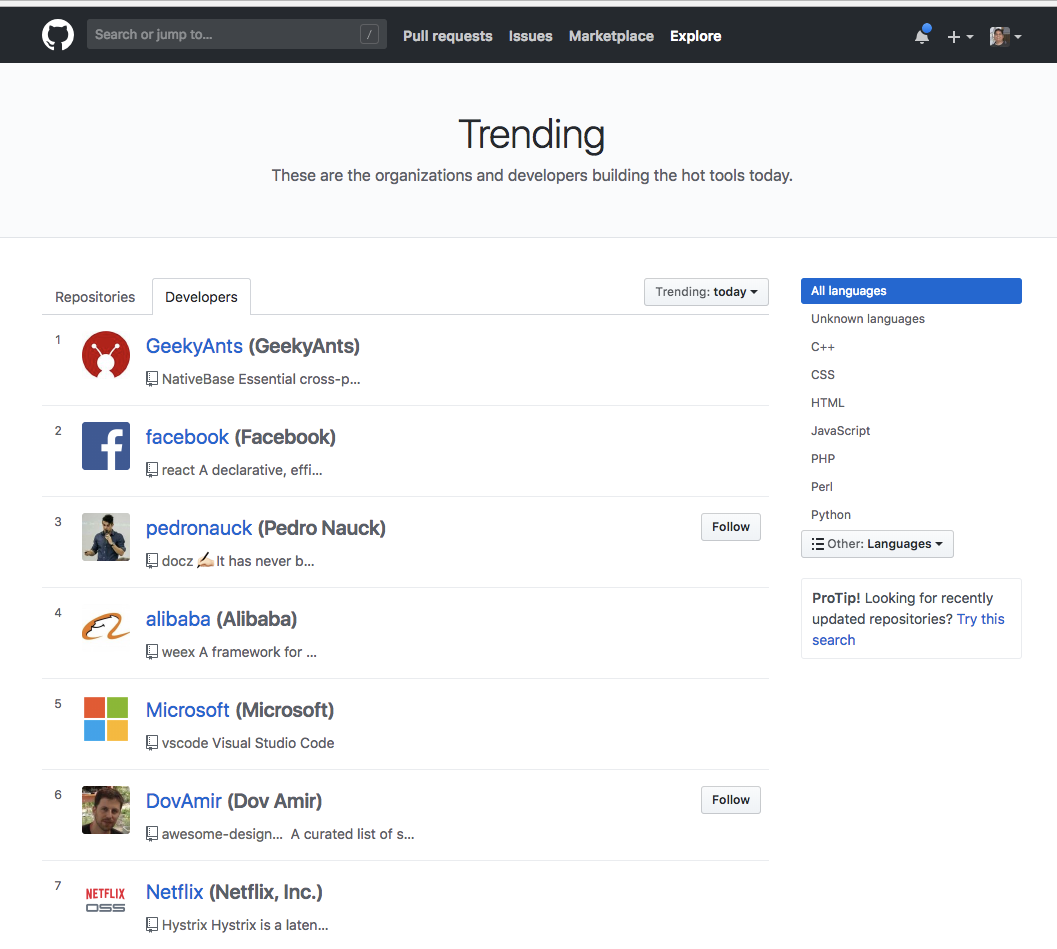Click the repo icon beside vscode
The height and width of the screenshot is (949, 1057).
click(152, 743)
